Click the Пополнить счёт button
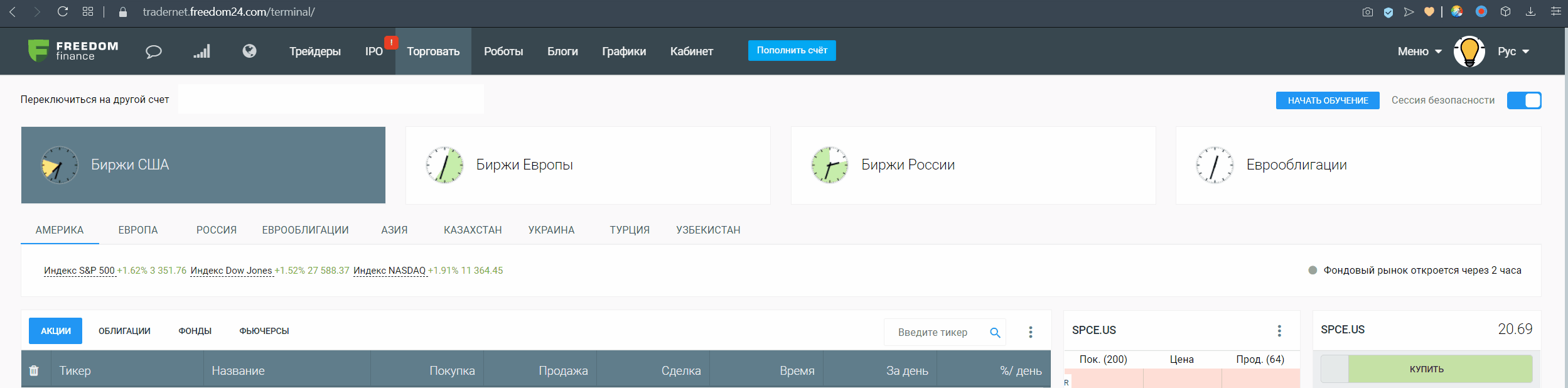This screenshot has width=1568, height=388. click(x=792, y=50)
